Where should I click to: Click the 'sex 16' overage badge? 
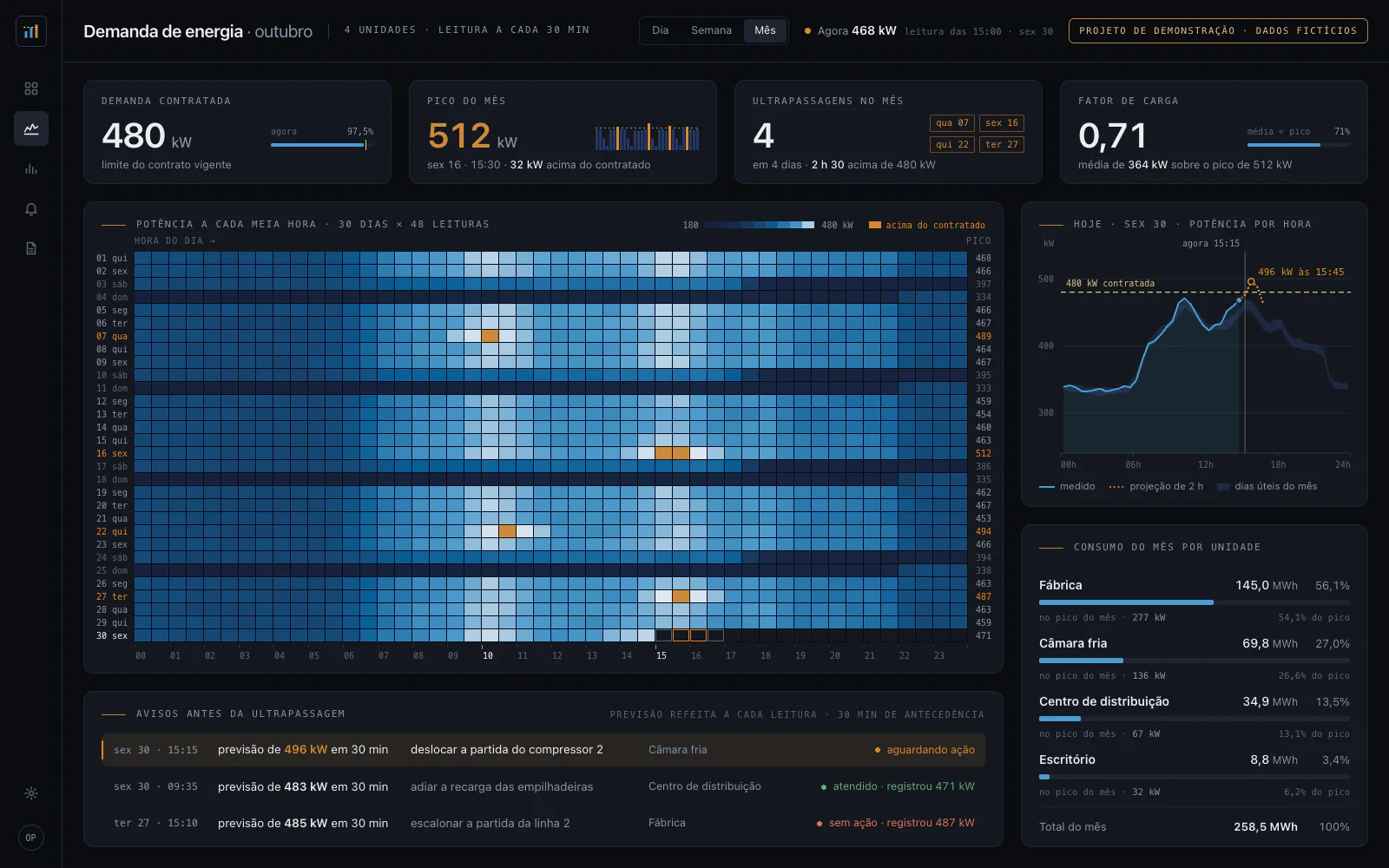1002,123
